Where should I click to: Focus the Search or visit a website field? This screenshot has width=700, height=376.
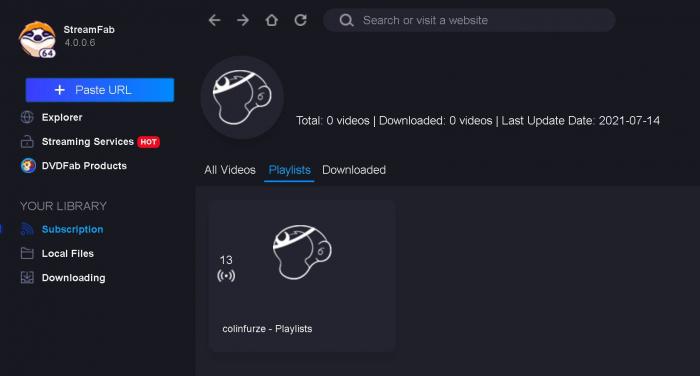click(x=469, y=20)
